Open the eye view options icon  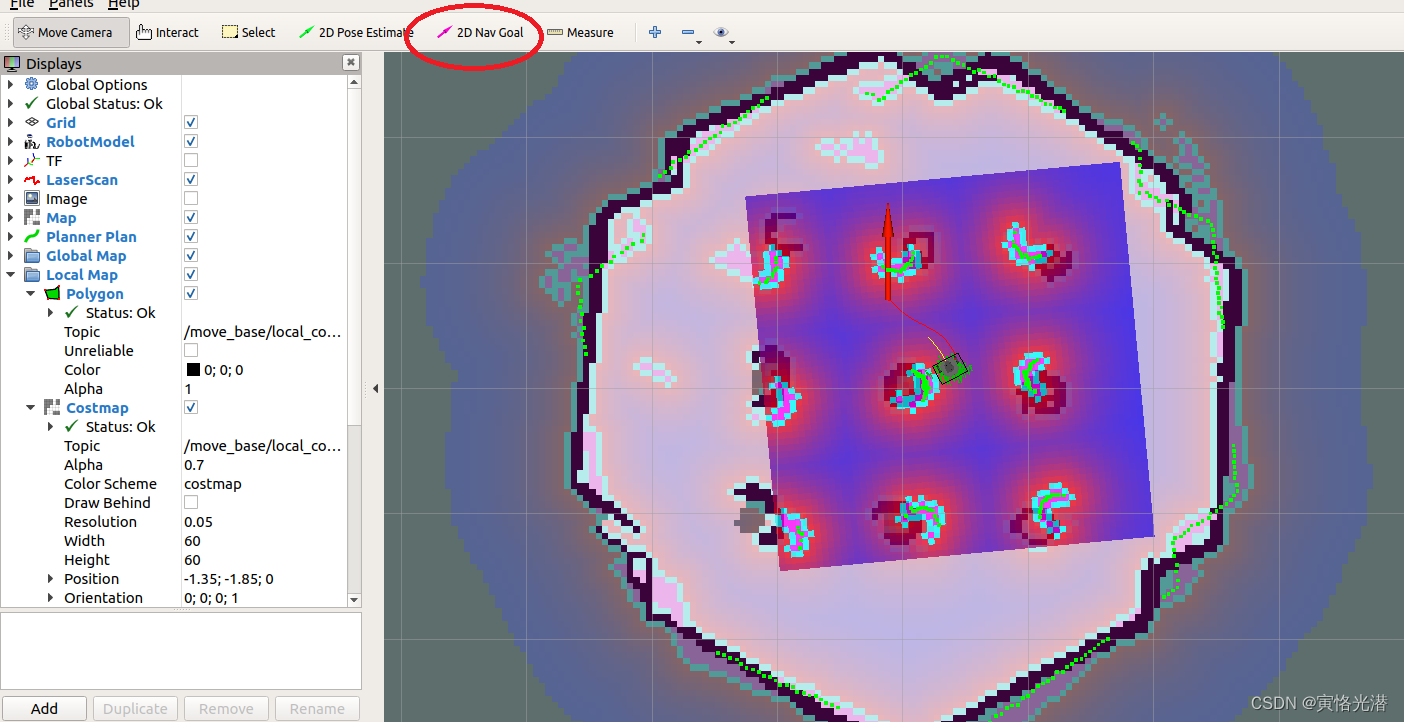(722, 32)
